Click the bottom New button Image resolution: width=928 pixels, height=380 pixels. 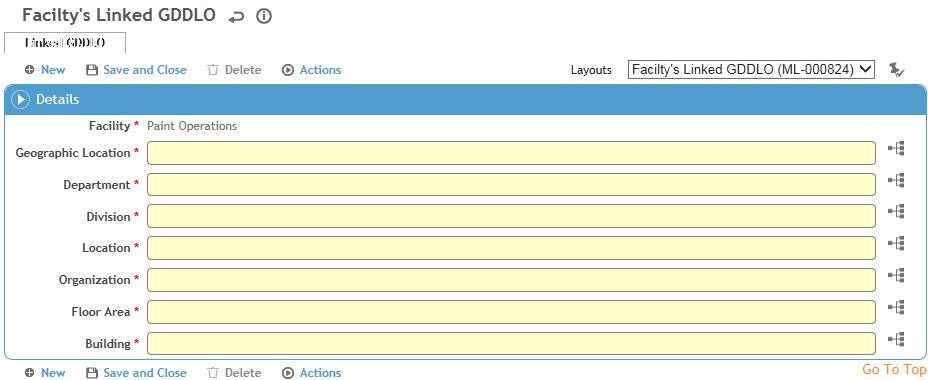[x=53, y=373]
